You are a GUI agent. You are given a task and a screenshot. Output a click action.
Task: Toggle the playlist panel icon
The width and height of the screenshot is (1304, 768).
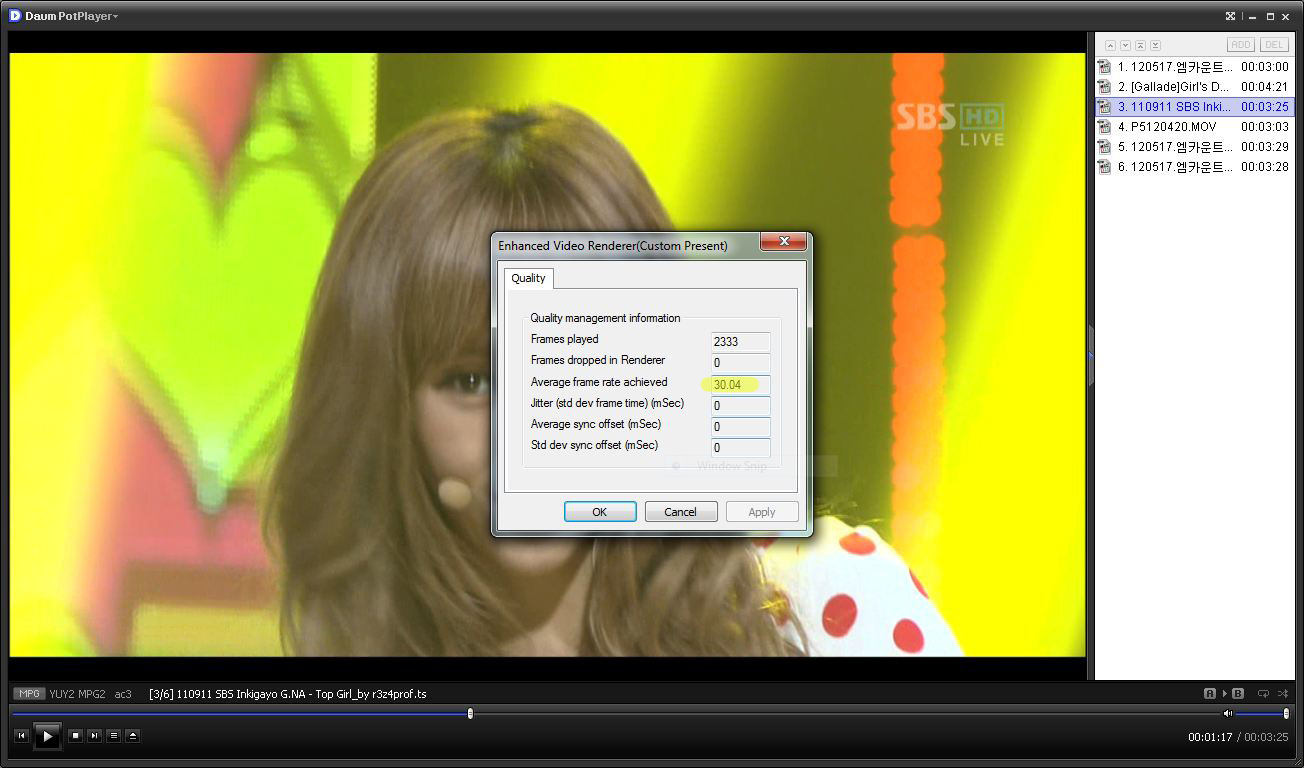(x=113, y=736)
